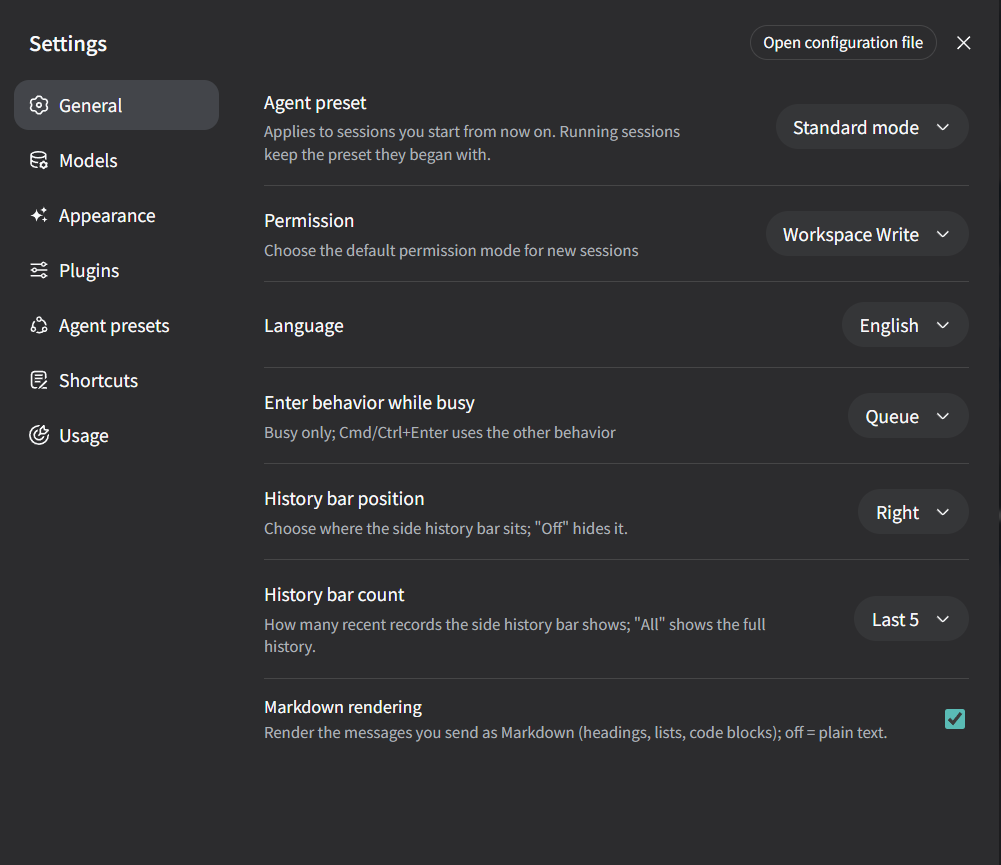The width and height of the screenshot is (1001, 865).
Task: Click the Appearance sparkle icon
Action: pos(39,215)
